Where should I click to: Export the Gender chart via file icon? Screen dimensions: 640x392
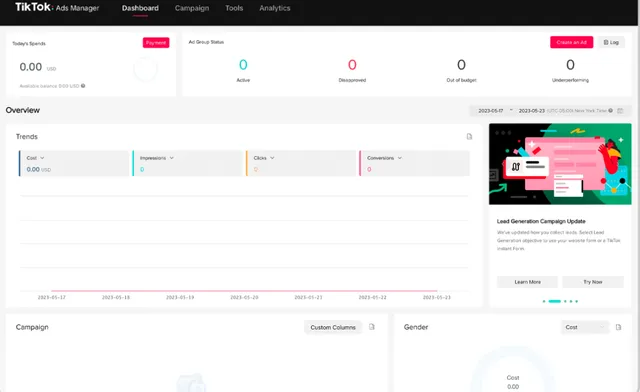tap(618, 327)
